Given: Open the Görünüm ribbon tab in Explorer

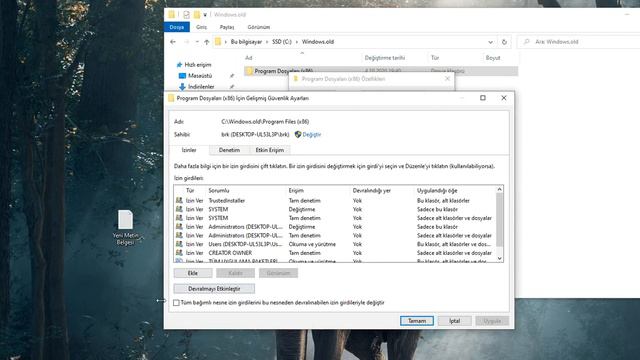Looking at the screenshot, I should tap(259, 27).
